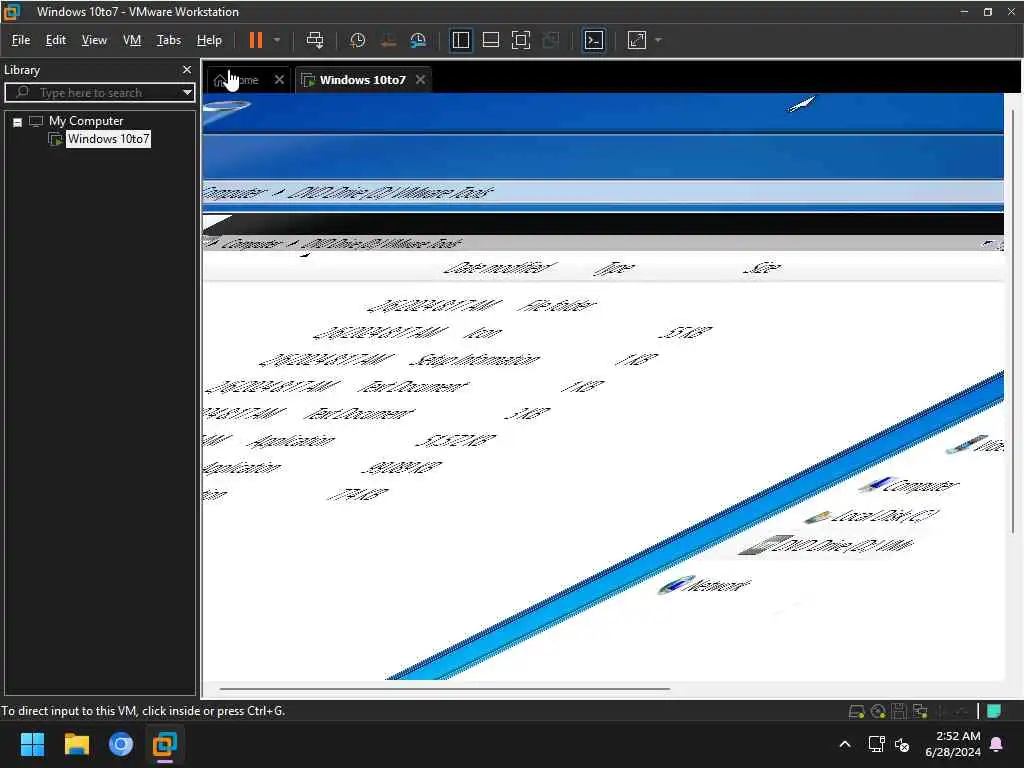Open the File menu
Viewport: 1024px width, 768px height.
21,40
